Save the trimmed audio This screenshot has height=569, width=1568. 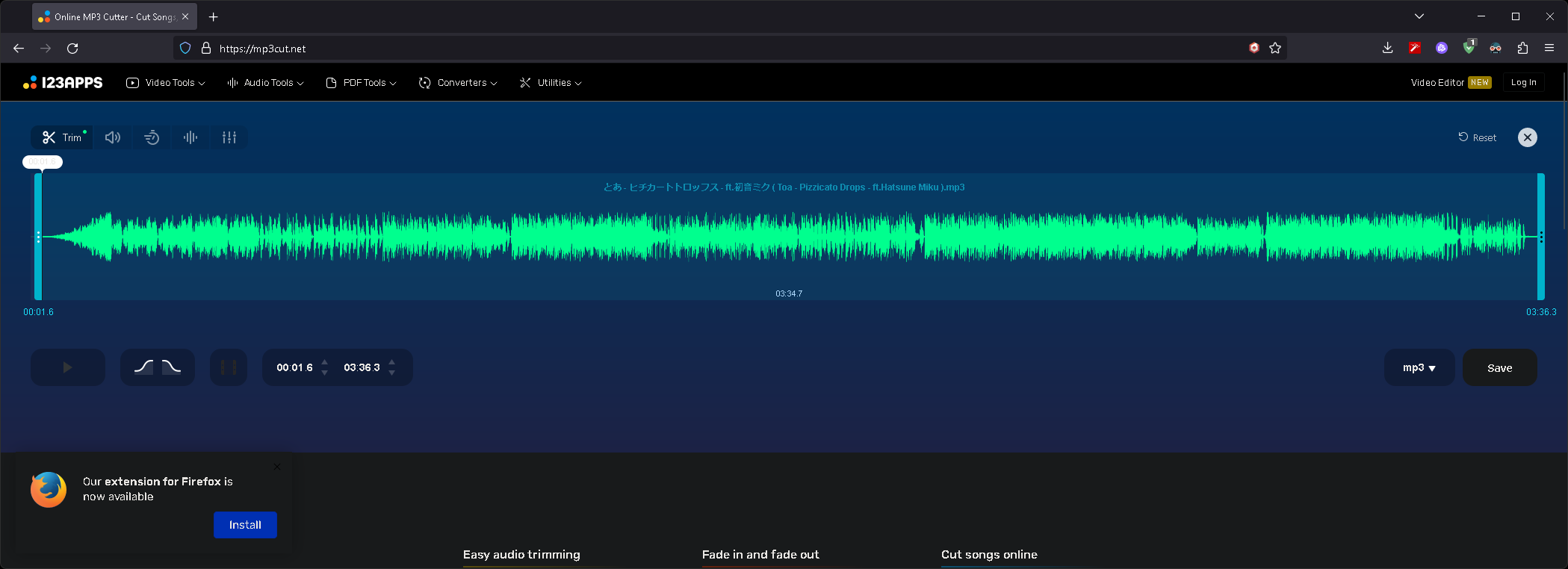point(1499,367)
